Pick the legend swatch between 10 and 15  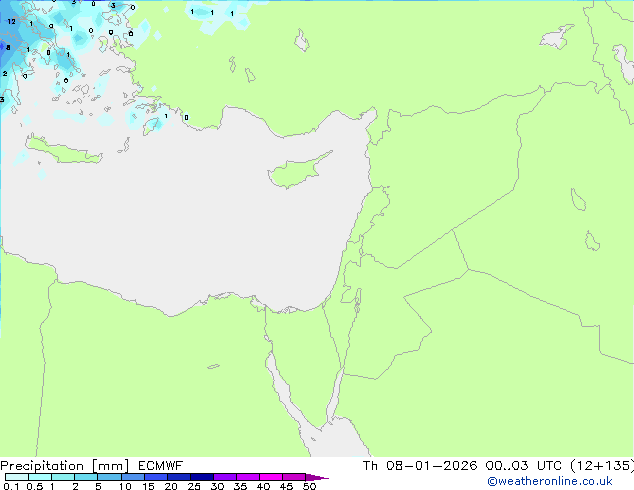[x=132, y=477]
